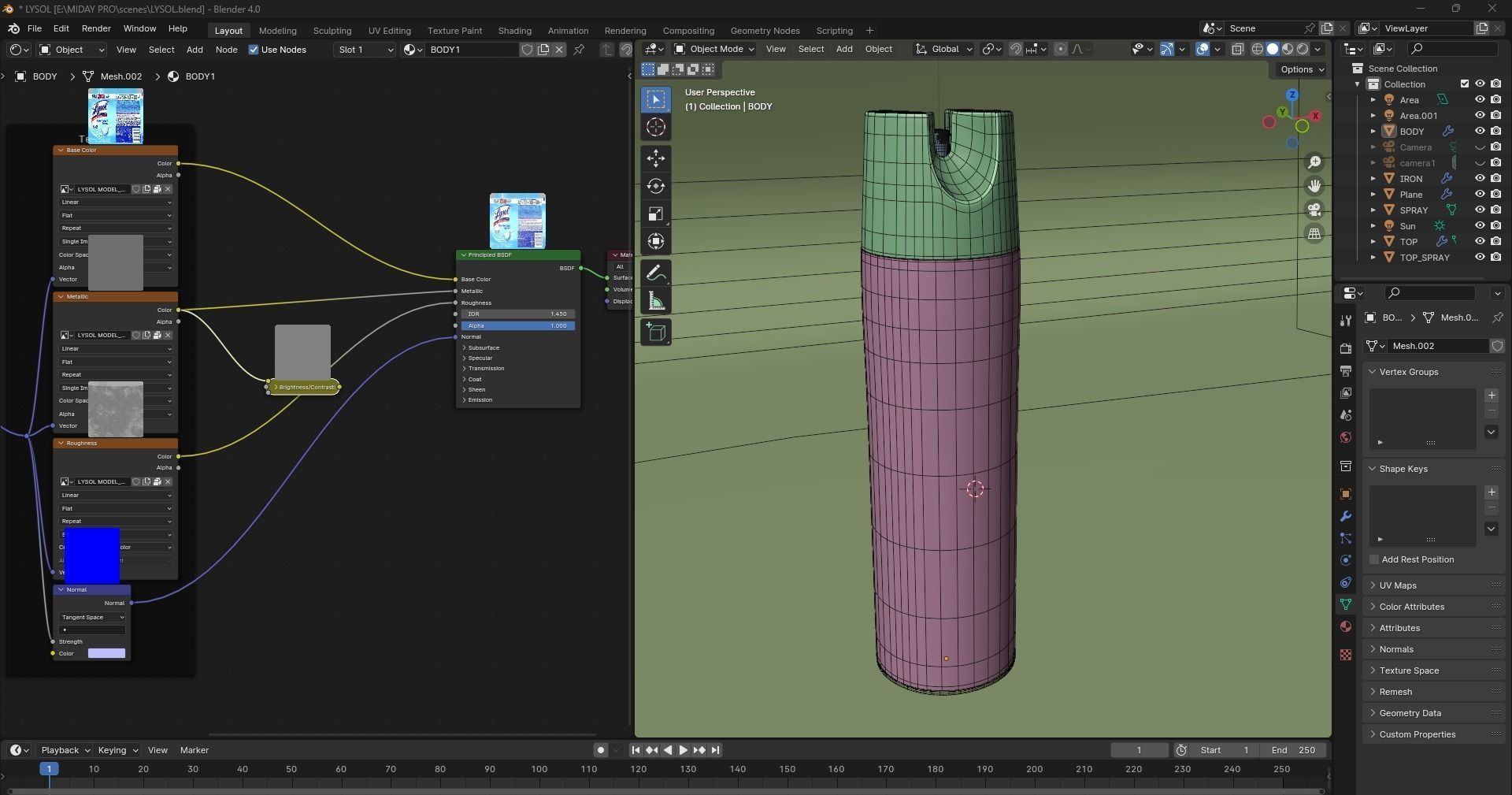The width and height of the screenshot is (1512, 795).
Task: Add a new vertex group with plus
Action: [x=1492, y=396]
